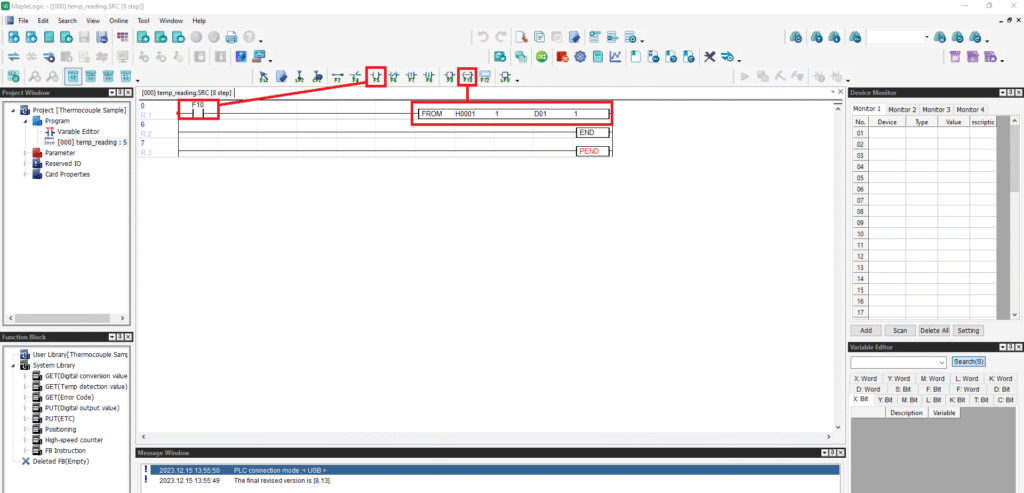
Task: Click the Scan button
Action: [x=900, y=330]
